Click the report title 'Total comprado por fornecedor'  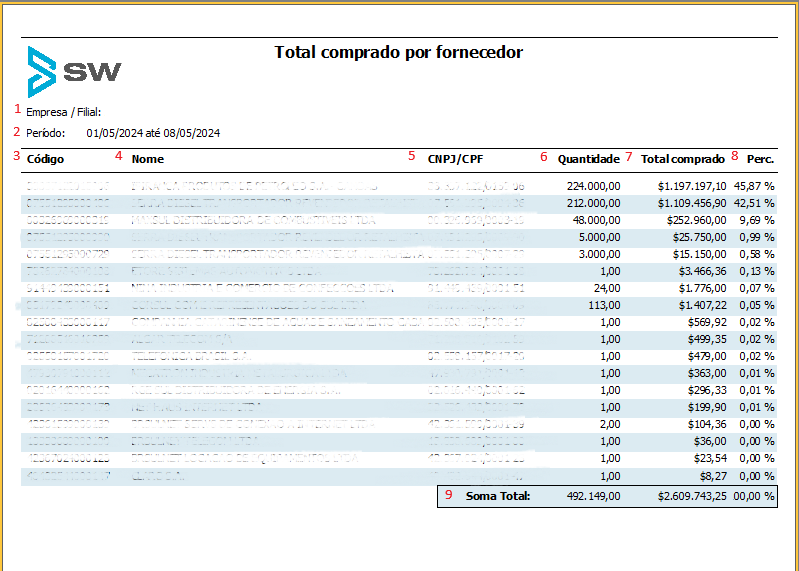tap(398, 52)
